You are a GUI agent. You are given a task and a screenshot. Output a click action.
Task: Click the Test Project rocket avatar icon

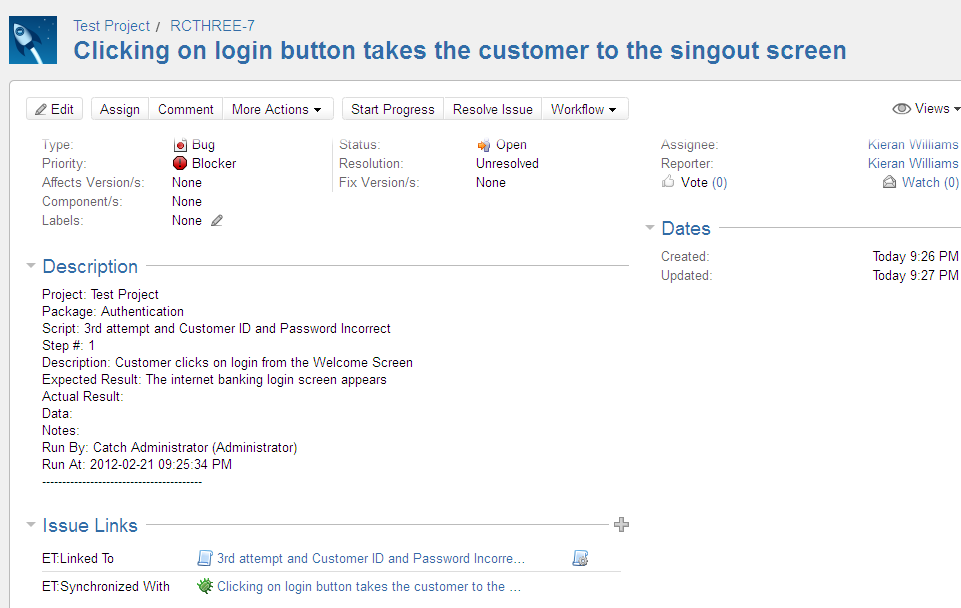pos(33,40)
